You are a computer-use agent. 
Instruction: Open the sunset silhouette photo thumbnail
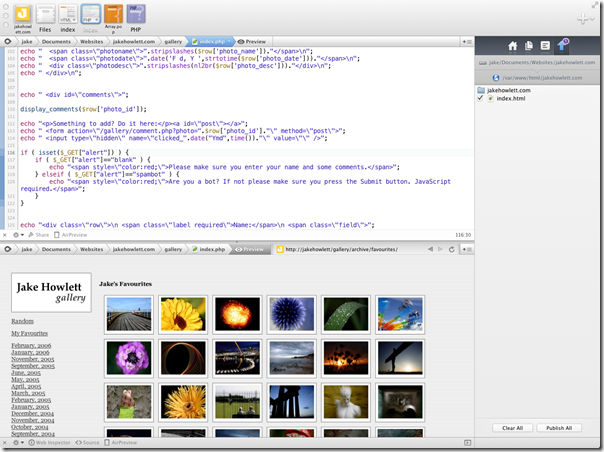346,358
